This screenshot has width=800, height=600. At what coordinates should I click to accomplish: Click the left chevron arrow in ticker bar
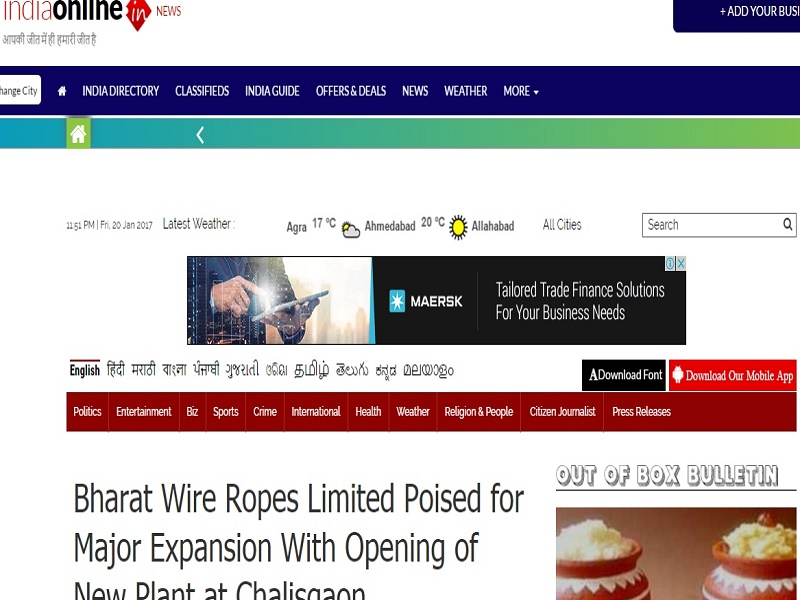tap(200, 135)
